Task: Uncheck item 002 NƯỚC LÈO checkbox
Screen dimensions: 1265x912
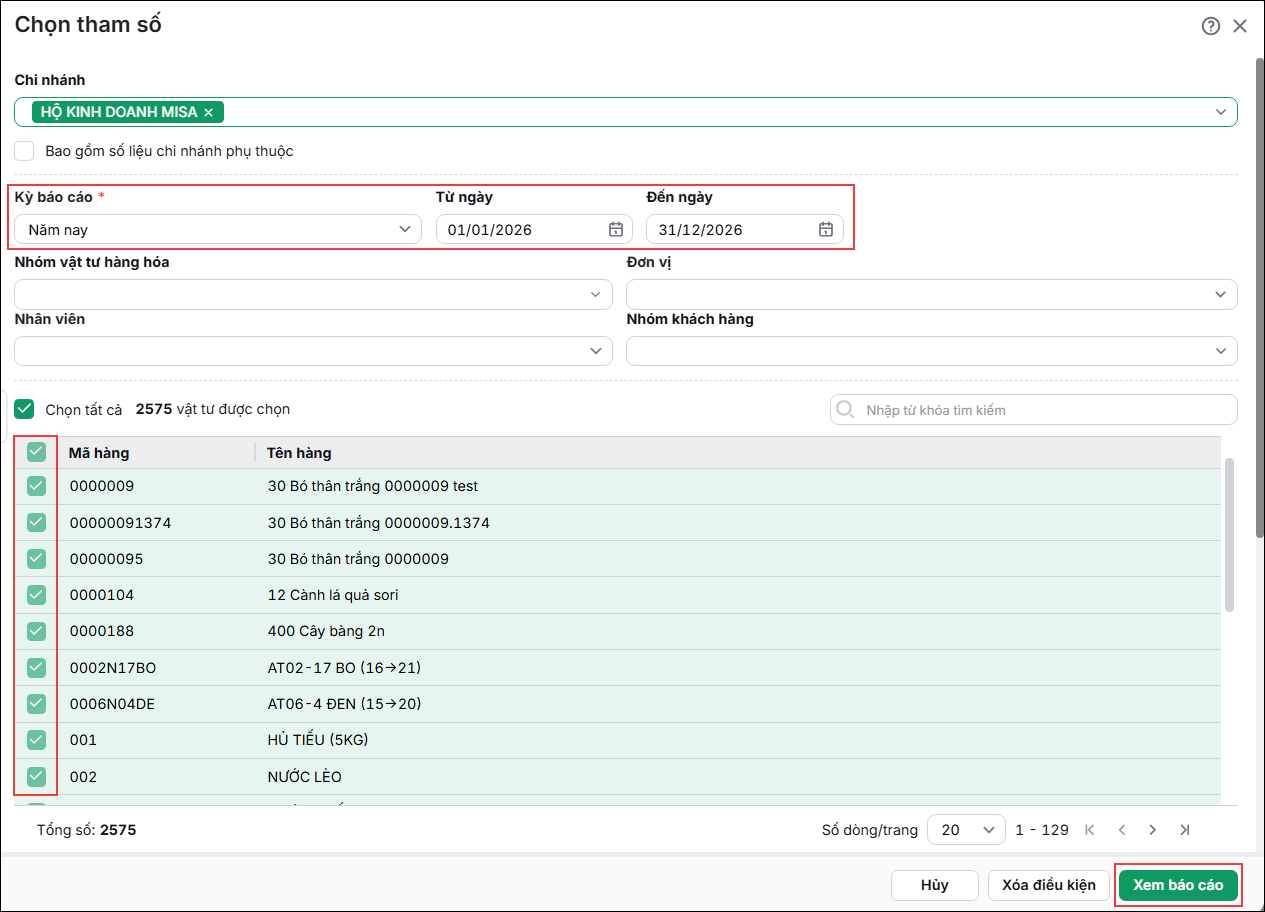Action: point(36,776)
